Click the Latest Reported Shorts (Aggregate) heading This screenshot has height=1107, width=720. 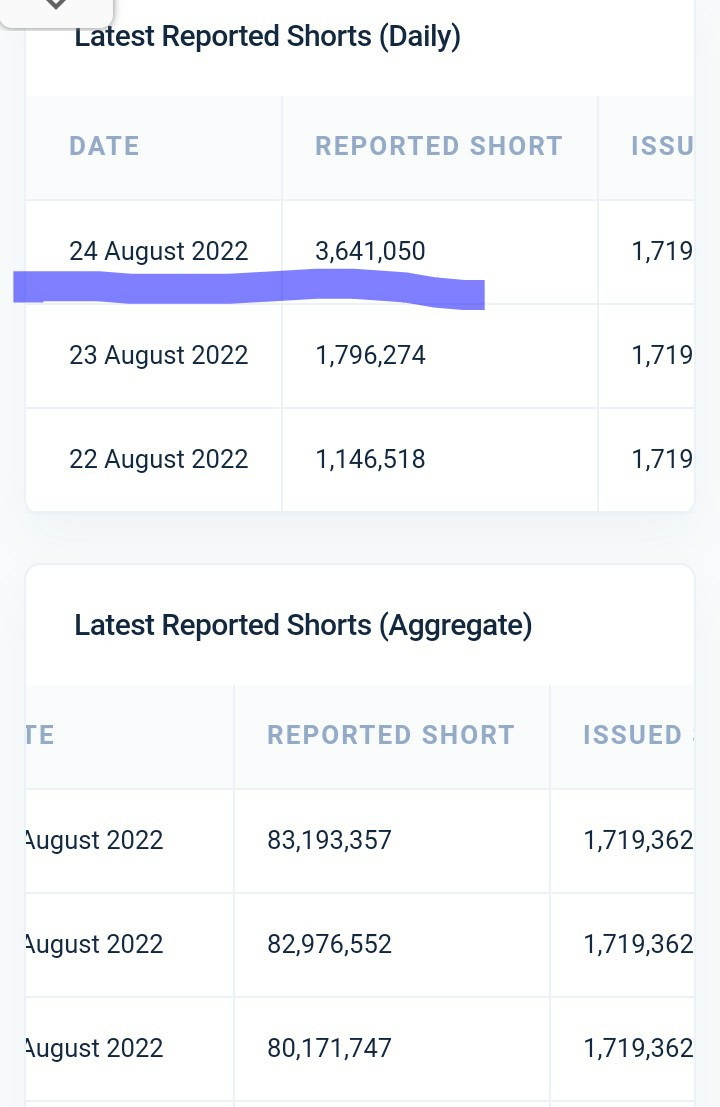[x=303, y=626]
